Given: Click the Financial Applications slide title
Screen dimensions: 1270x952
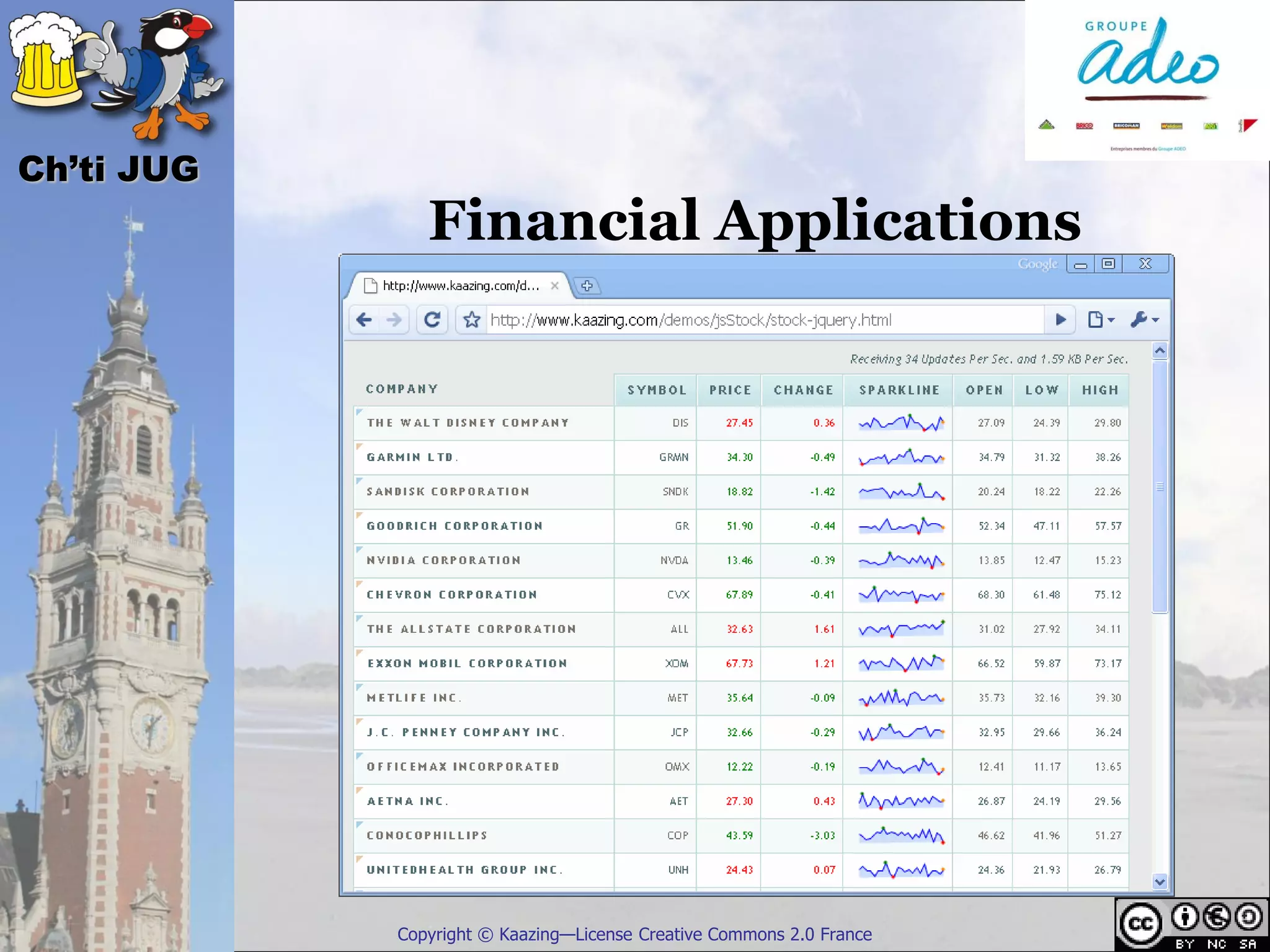Looking at the screenshot, I should pyautogui.click(x=755, y=221).
